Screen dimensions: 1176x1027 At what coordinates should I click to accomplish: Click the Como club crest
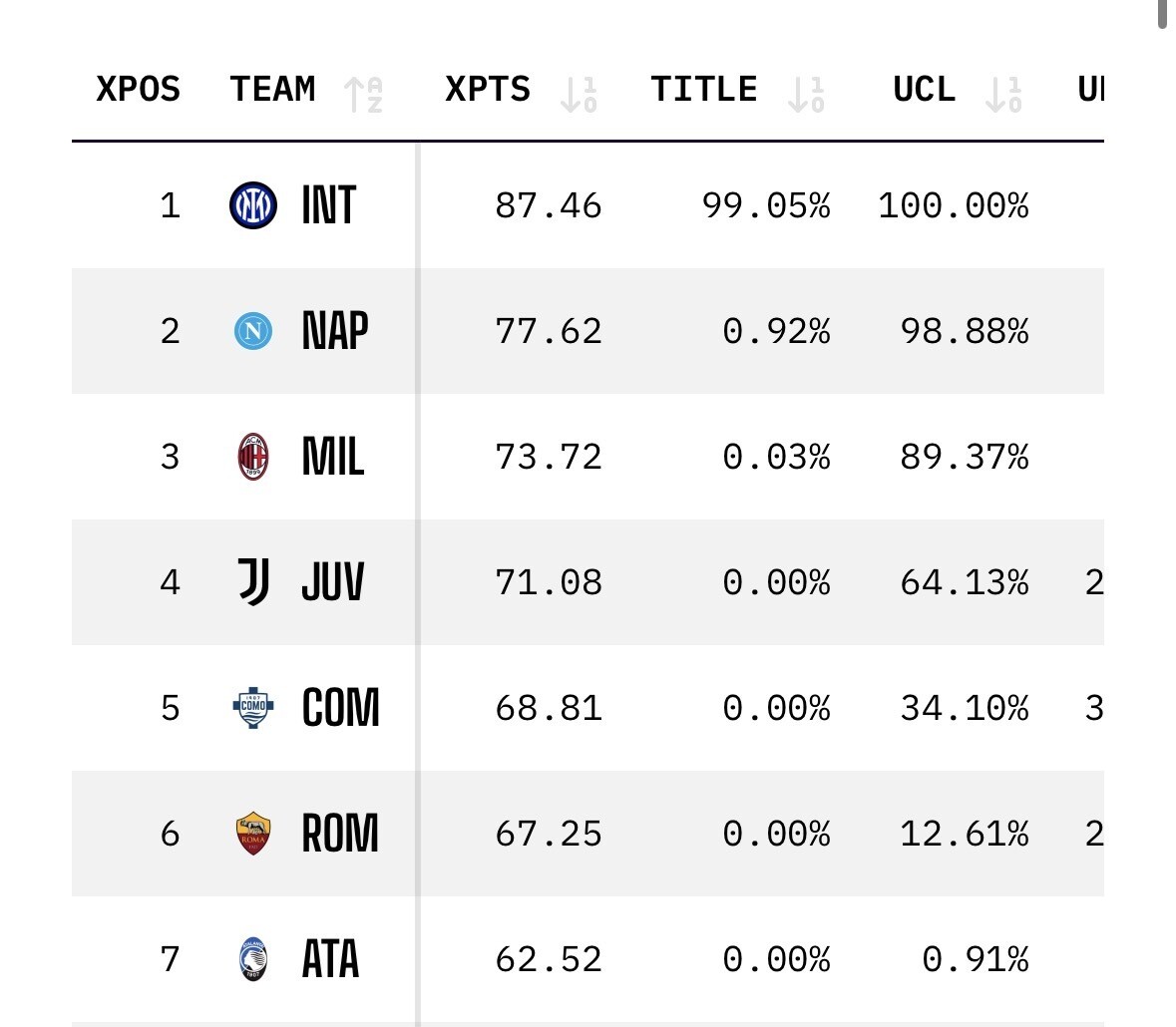253,708
